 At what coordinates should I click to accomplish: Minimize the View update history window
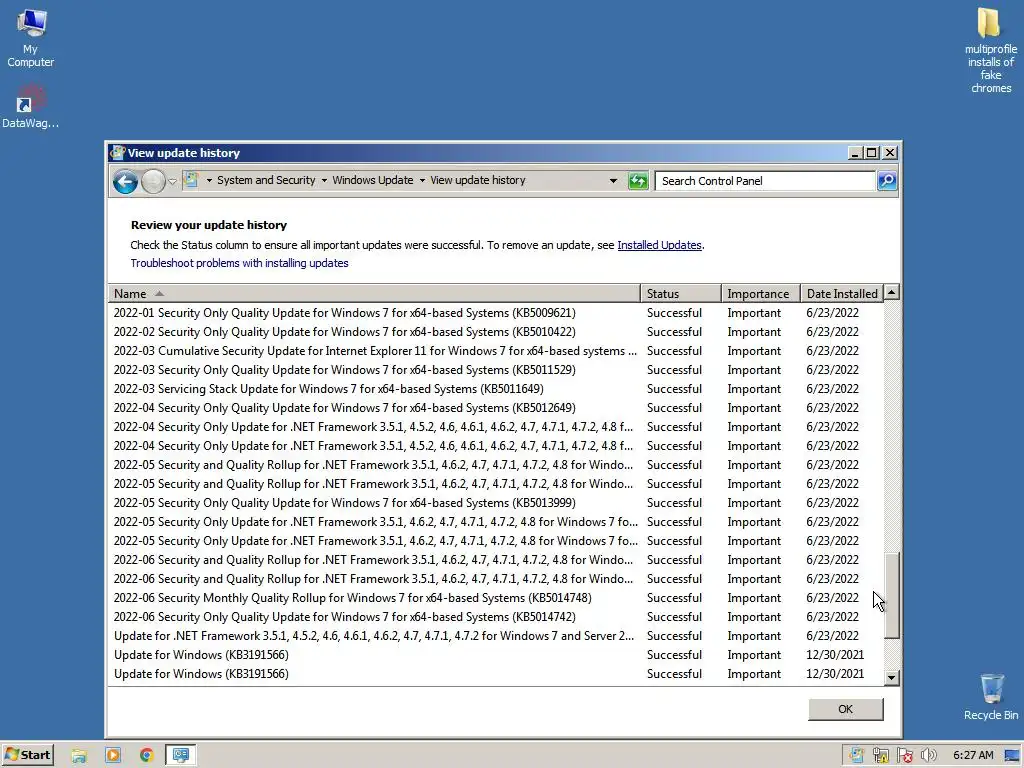(856, 153)
